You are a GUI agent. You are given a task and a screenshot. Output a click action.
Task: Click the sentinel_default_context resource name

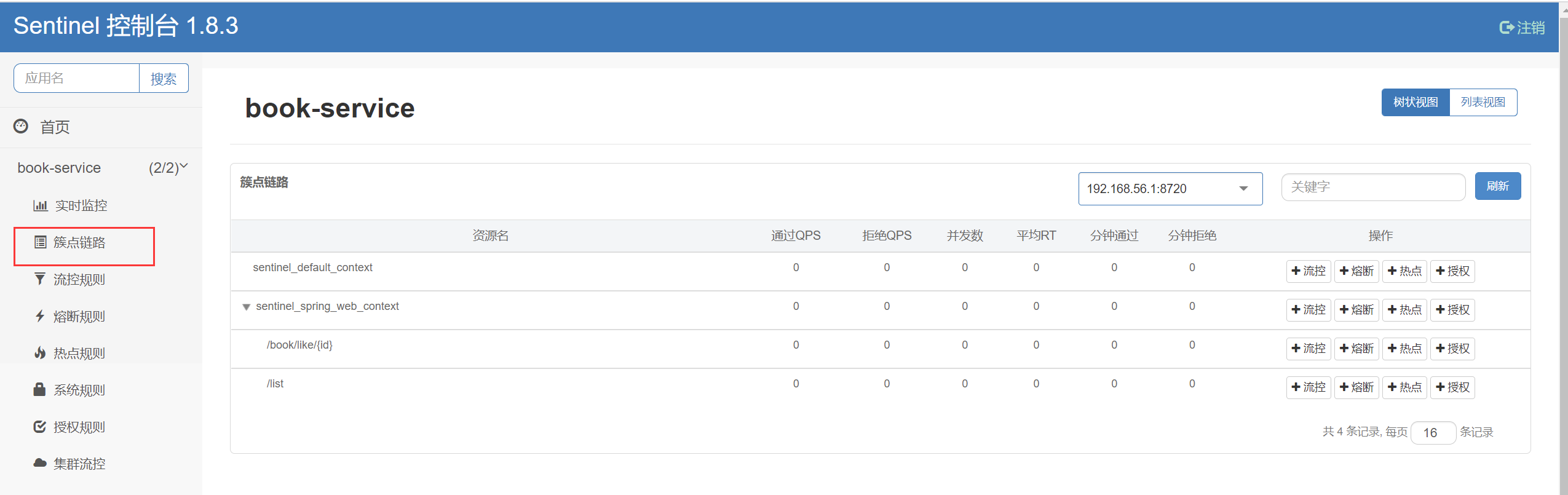[x=312, y=267]
